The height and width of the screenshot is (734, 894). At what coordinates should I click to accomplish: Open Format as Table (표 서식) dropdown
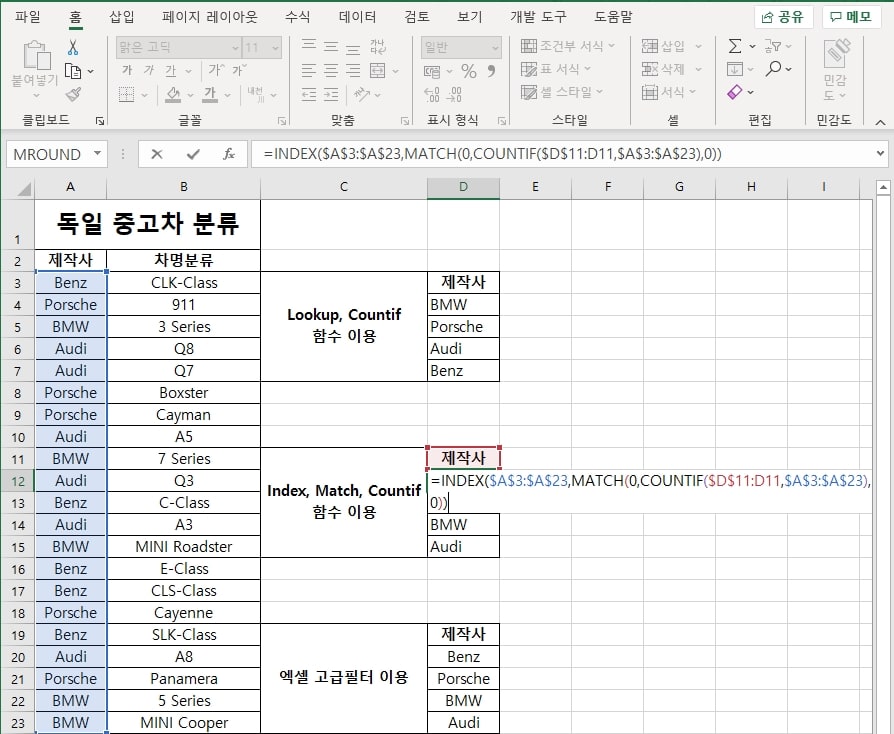pyautogui.click(x=556, y=69)
